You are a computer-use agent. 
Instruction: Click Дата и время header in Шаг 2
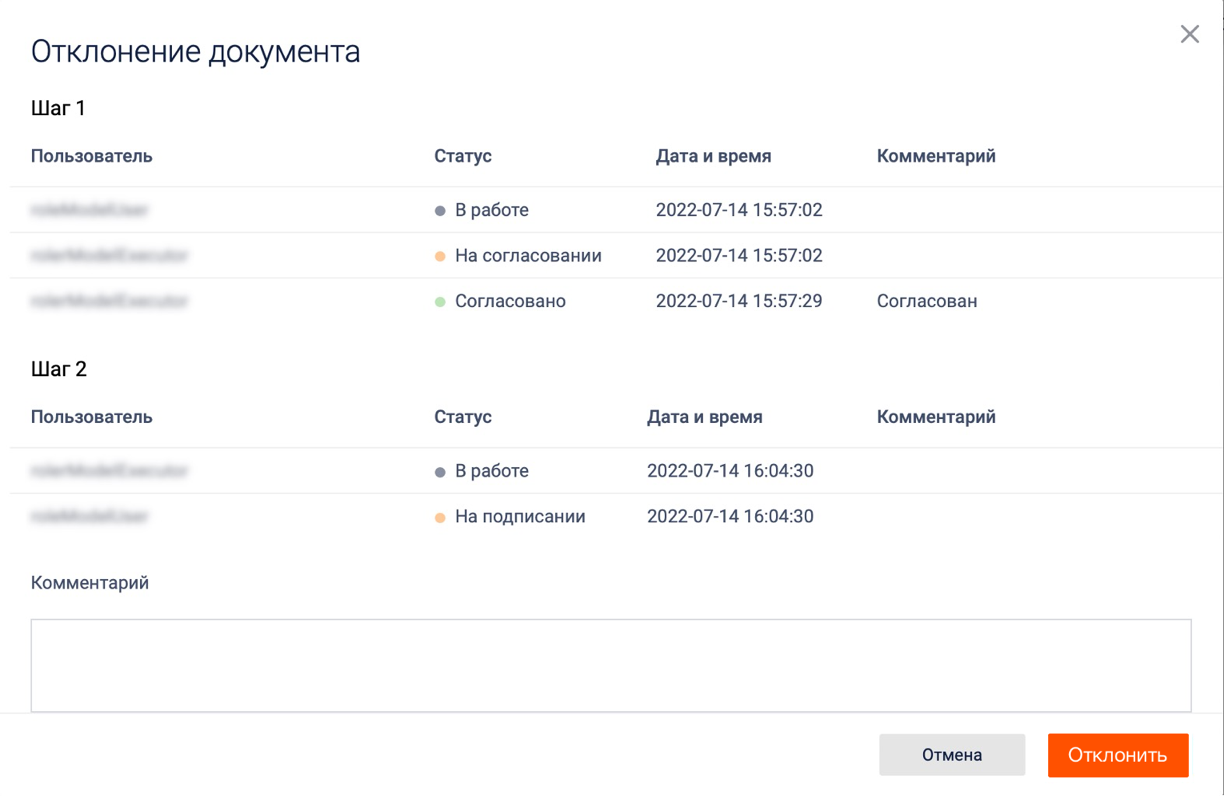(704, 417)
